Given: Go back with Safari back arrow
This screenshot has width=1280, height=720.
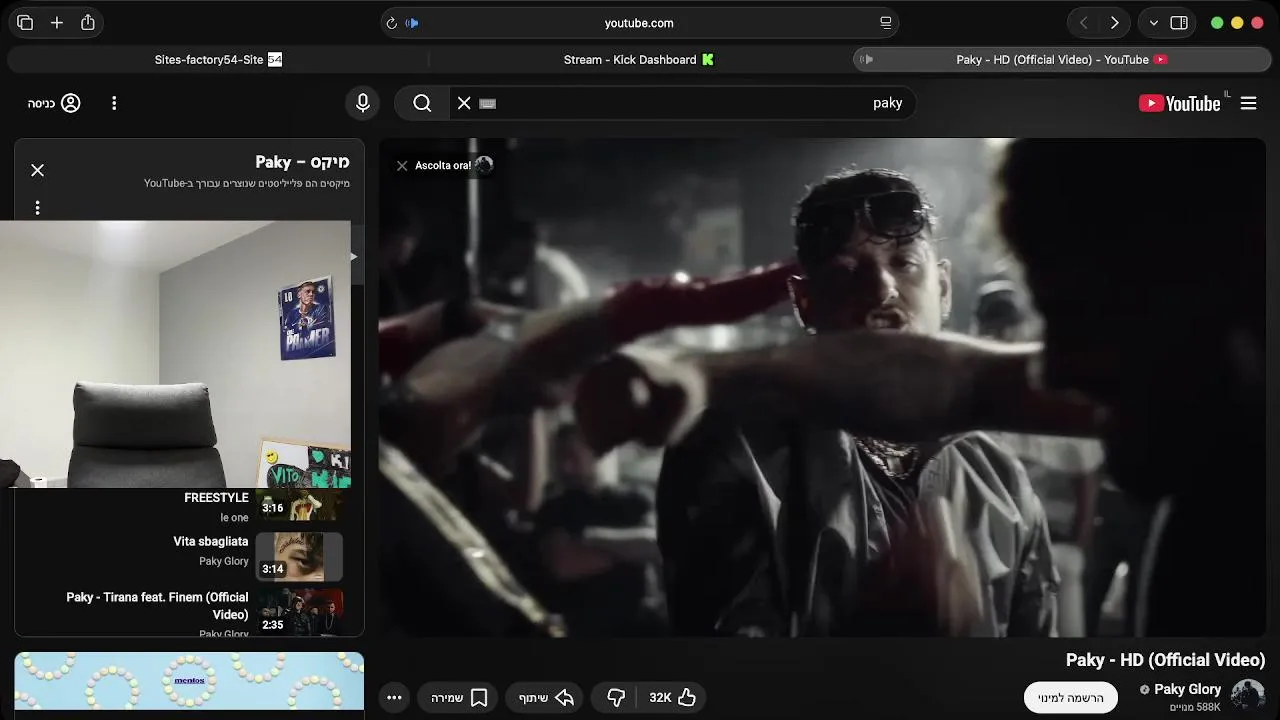Looking at the screenshot, I should click(x=1083, y=23).
